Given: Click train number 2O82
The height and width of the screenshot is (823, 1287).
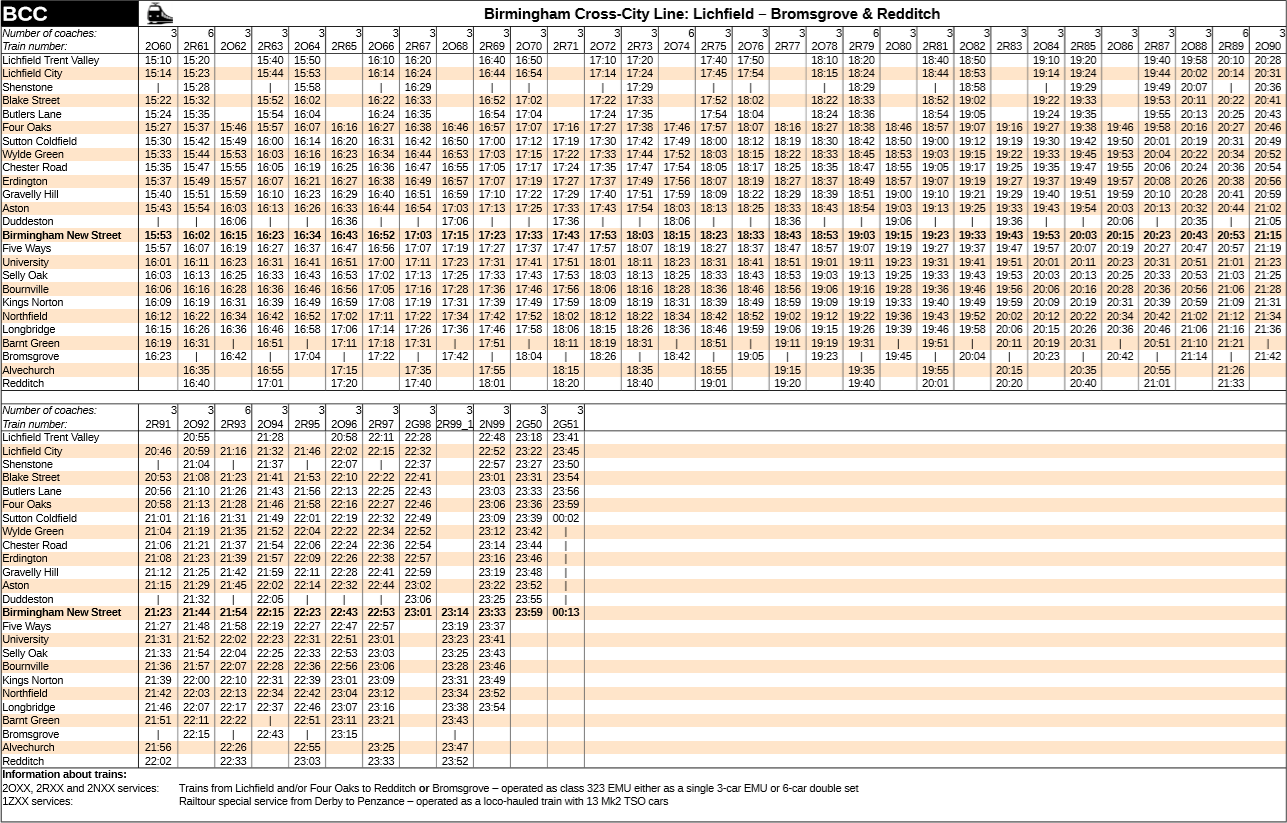Looking at the screenshot, I should point(972,47).
